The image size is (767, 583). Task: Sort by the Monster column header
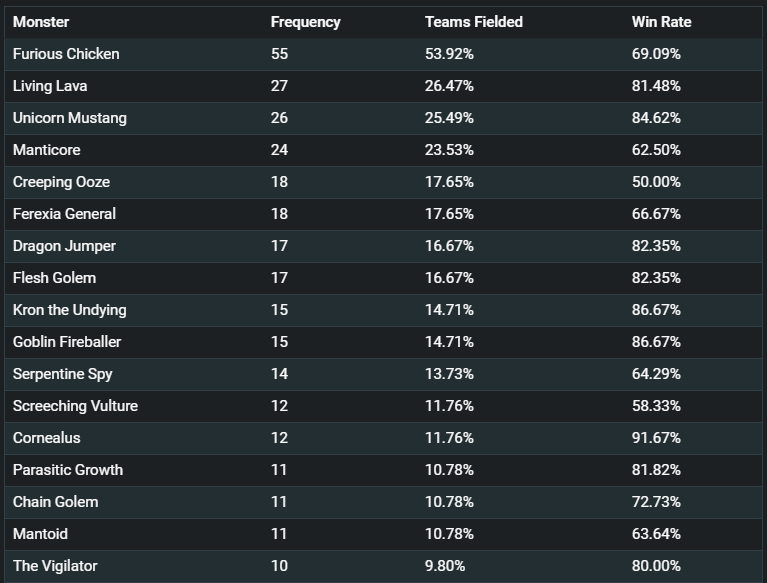tap(41, 22)
